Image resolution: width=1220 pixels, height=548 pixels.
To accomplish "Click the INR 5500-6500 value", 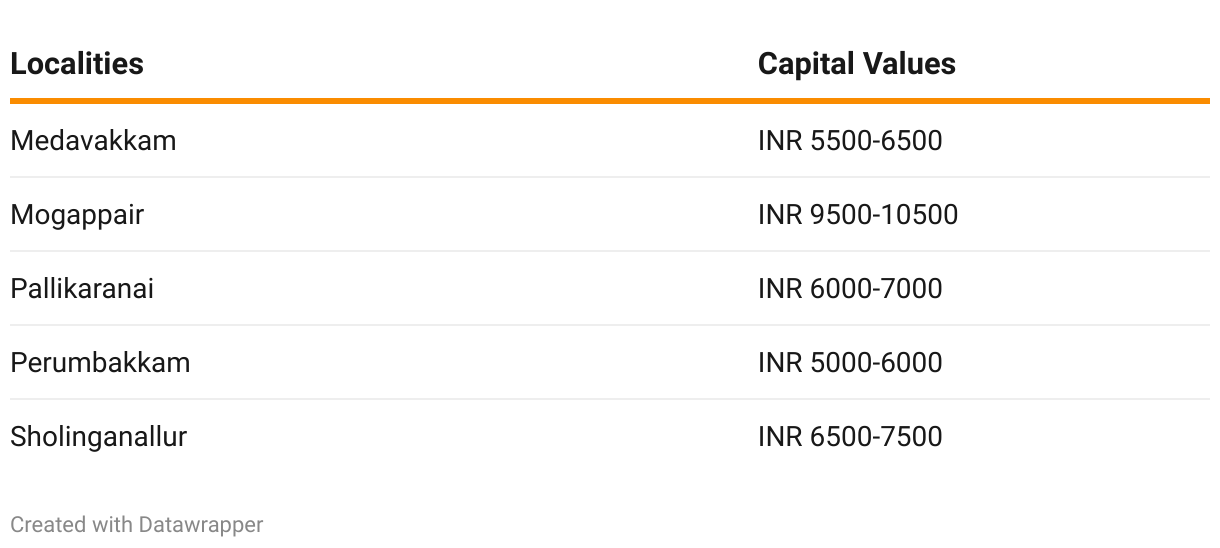I will pos(849,141).
